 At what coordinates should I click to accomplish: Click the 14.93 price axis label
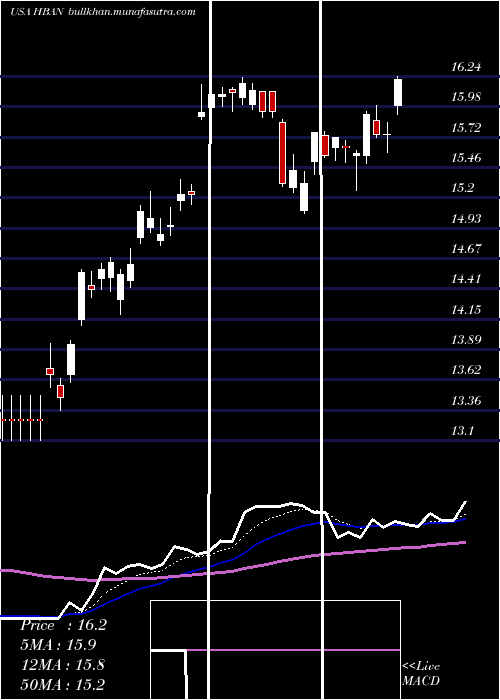(x=466, y=219)
